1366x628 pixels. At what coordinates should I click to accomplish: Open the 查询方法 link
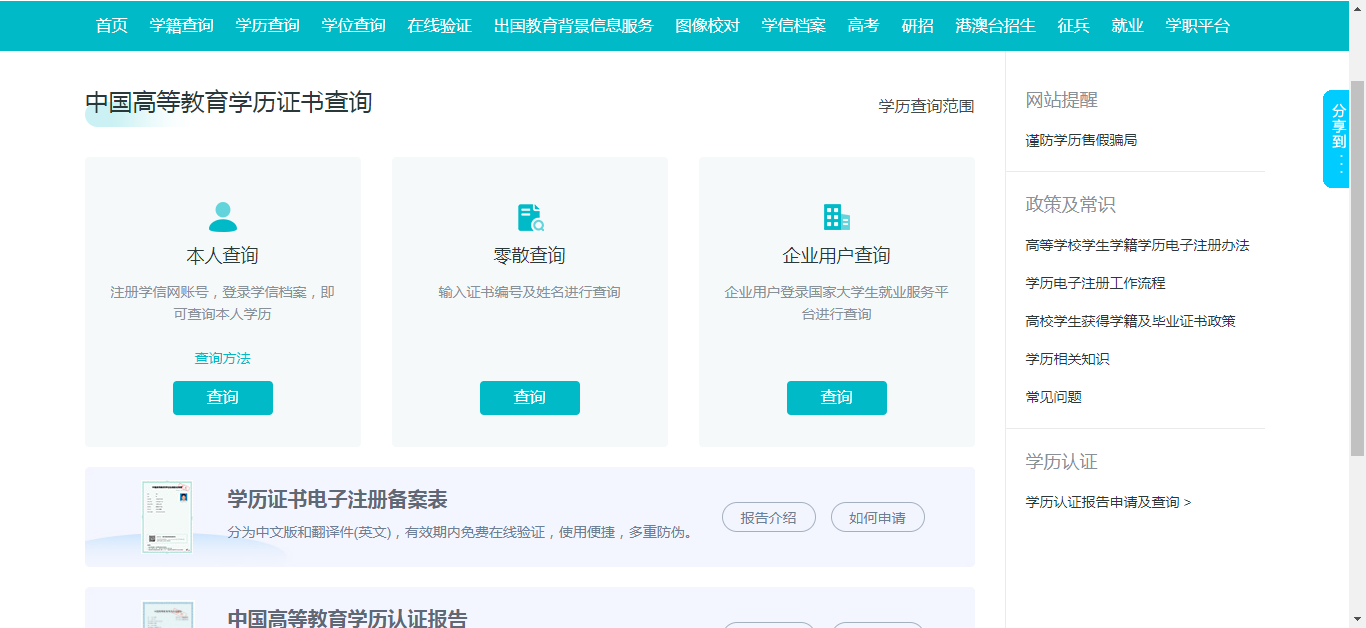pos(222,357)
